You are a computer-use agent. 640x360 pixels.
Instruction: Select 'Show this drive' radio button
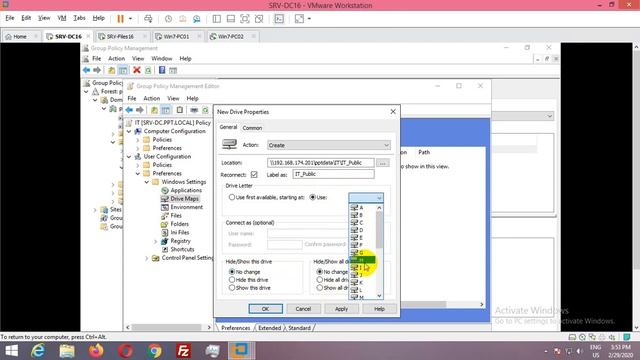[x=232, y=288]
